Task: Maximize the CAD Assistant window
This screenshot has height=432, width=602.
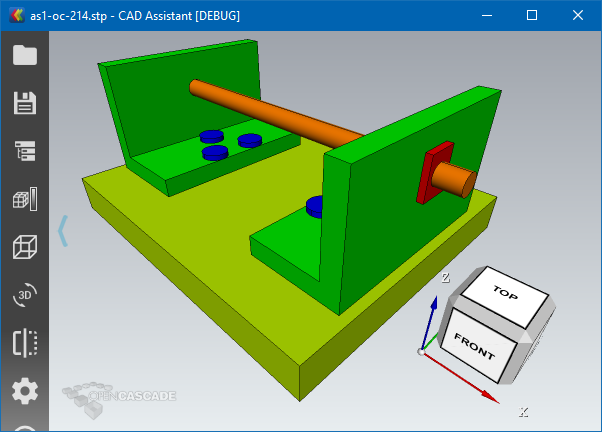Action: point(532,15)
